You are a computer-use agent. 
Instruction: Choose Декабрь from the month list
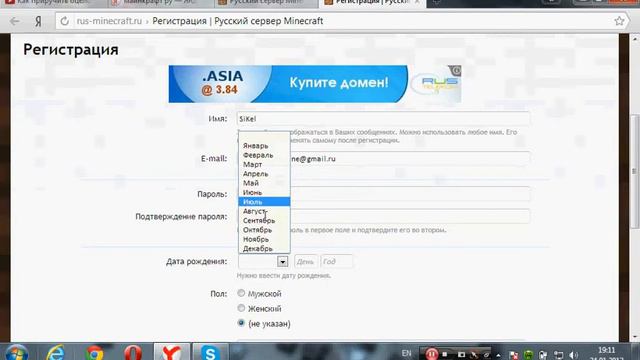pyautogui.click(x=264, y=248)
